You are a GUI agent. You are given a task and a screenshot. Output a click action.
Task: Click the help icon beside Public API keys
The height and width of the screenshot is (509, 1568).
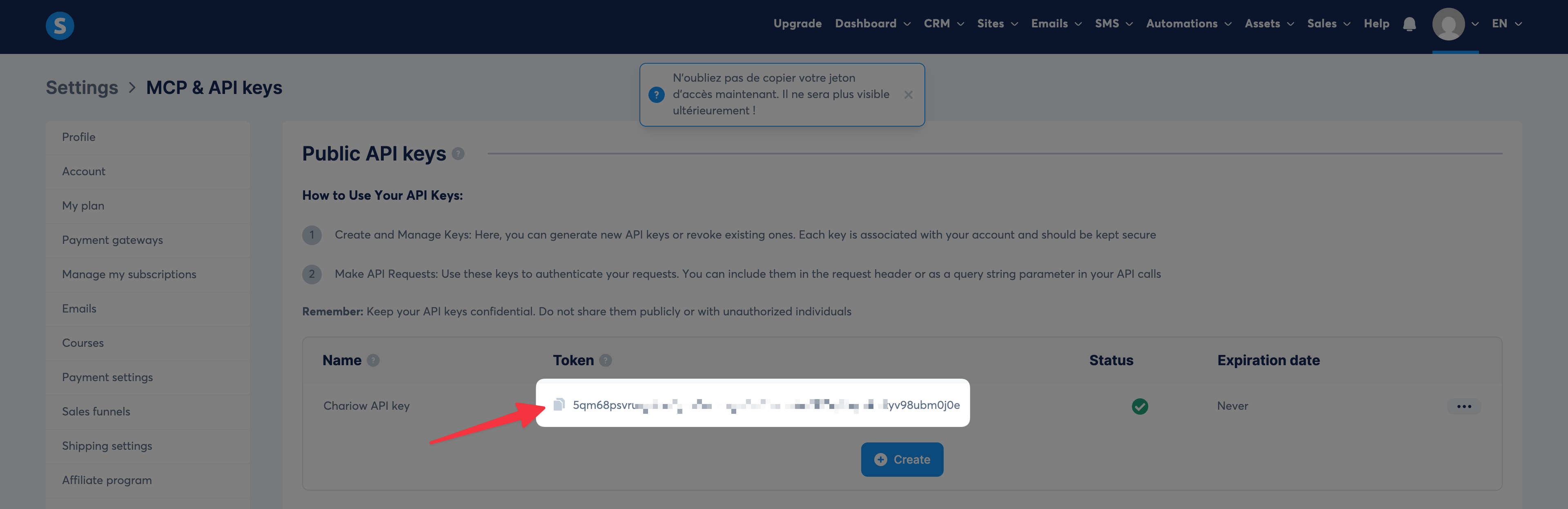tap(458, 154)
